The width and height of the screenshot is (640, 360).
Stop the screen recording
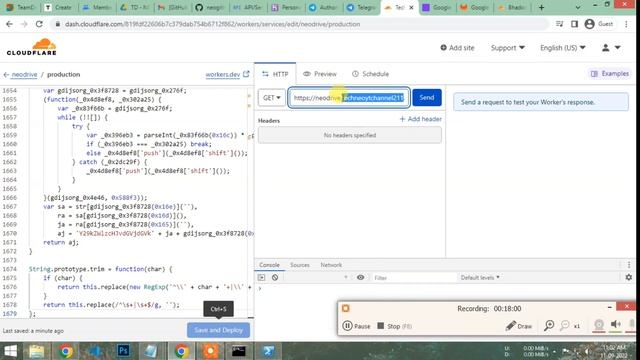[394, 326]
